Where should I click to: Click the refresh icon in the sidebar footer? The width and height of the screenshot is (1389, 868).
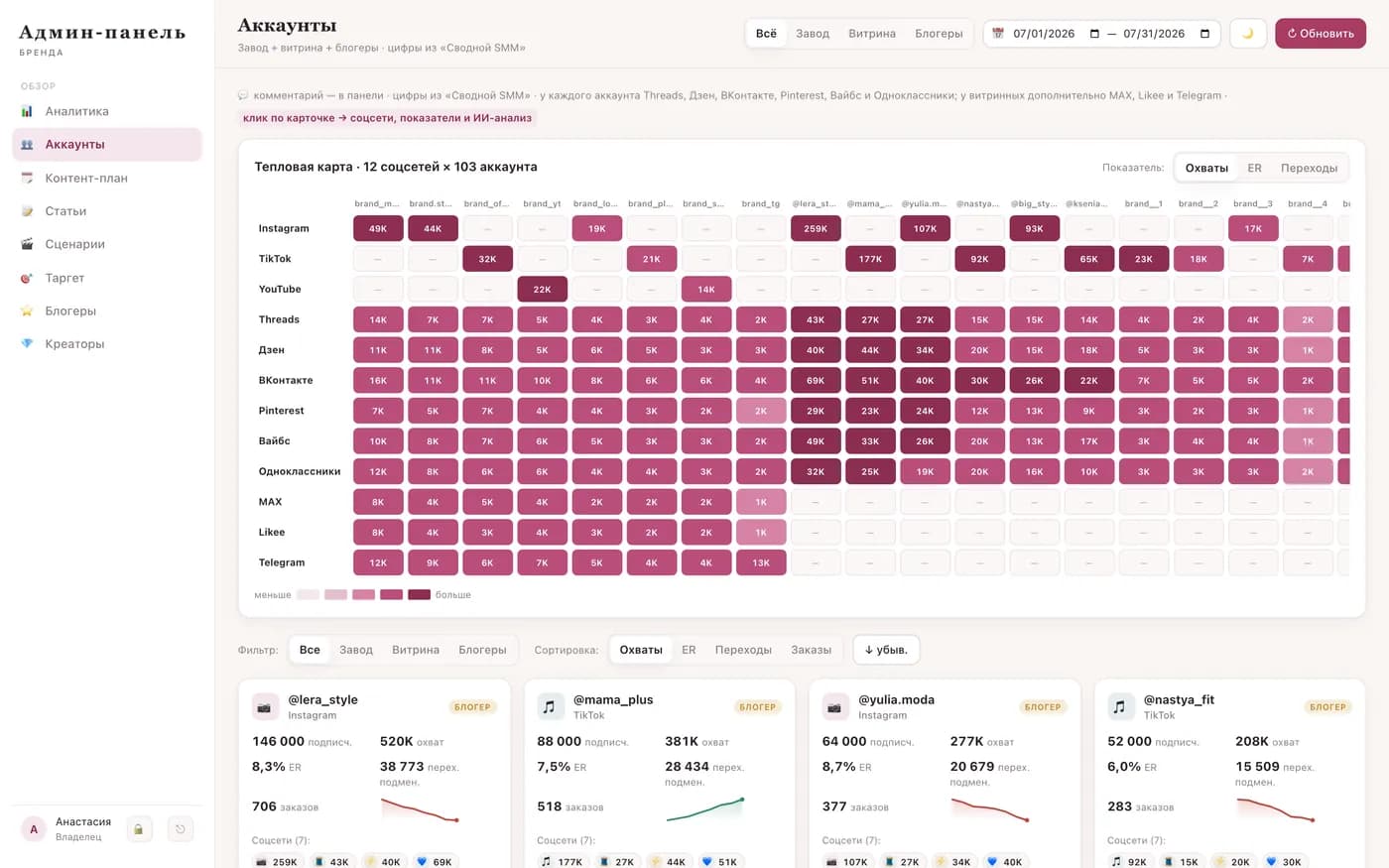[x=180, y=829]
